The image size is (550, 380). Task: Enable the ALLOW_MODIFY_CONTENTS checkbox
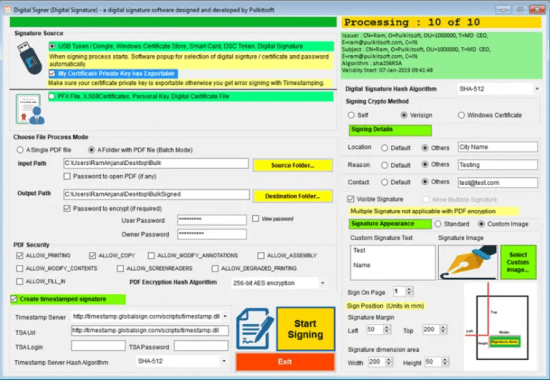pos(20,268)
